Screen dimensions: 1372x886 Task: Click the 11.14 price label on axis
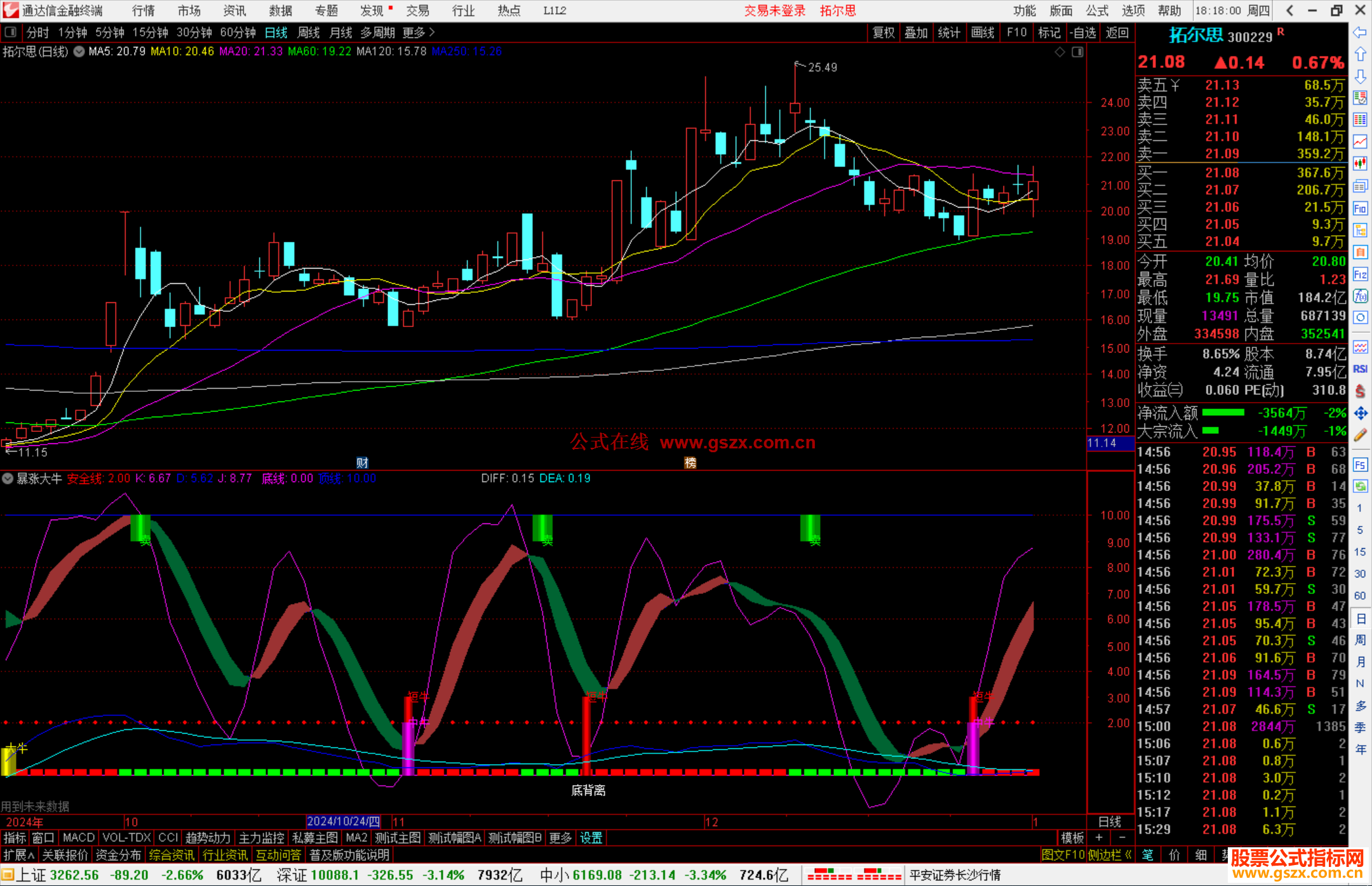point(1110,443)
